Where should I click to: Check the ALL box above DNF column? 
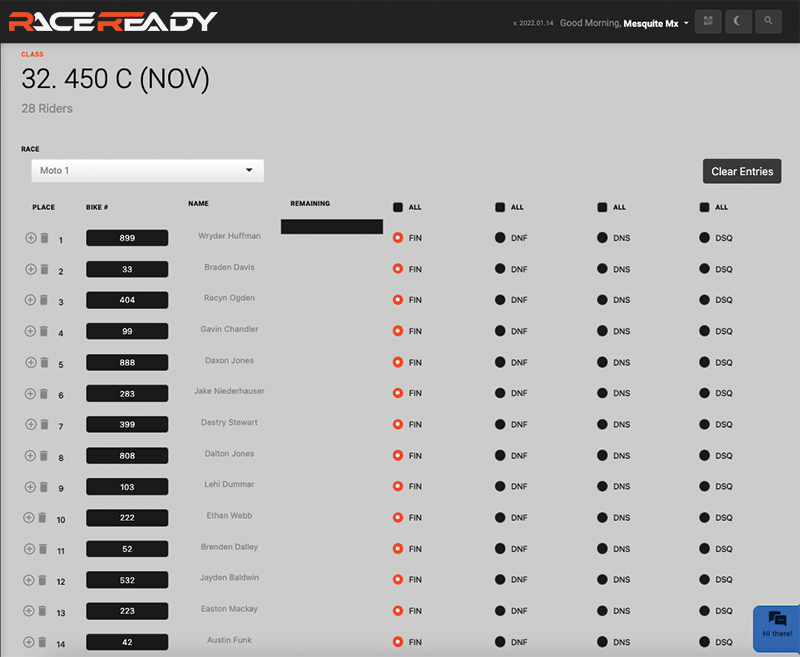click(500, 207)
